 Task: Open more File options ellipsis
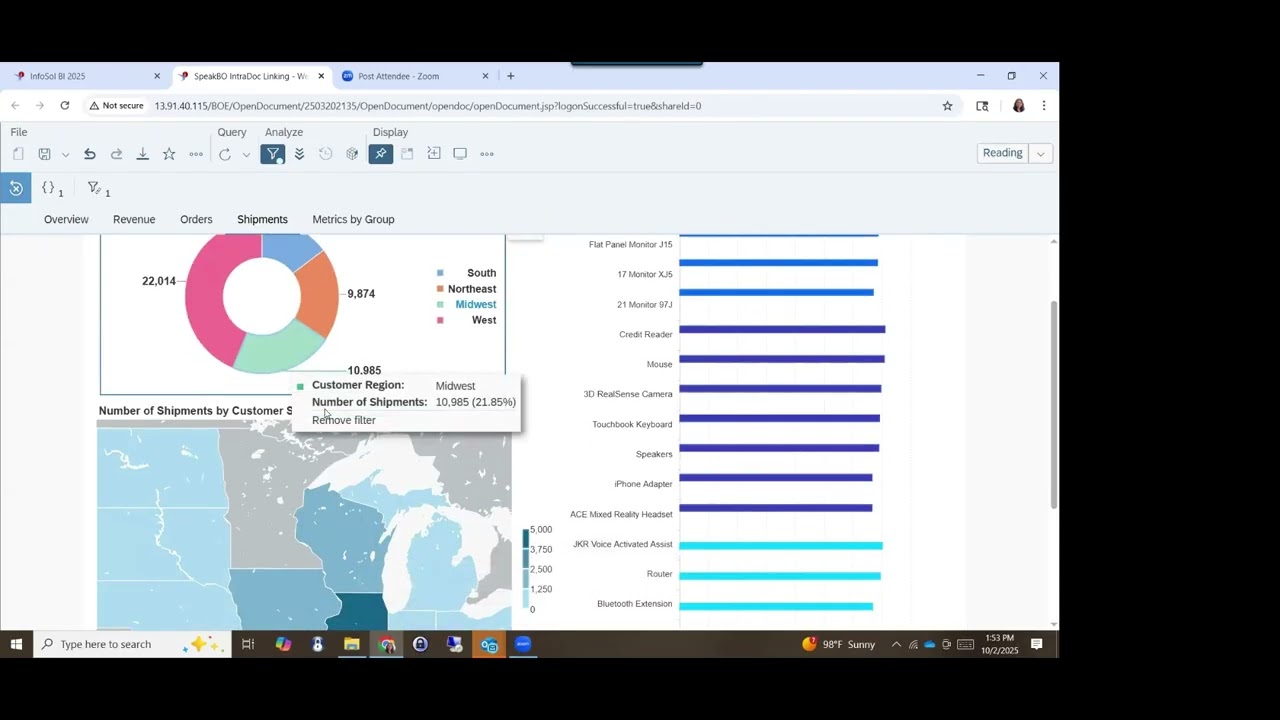tap(196, 154)
